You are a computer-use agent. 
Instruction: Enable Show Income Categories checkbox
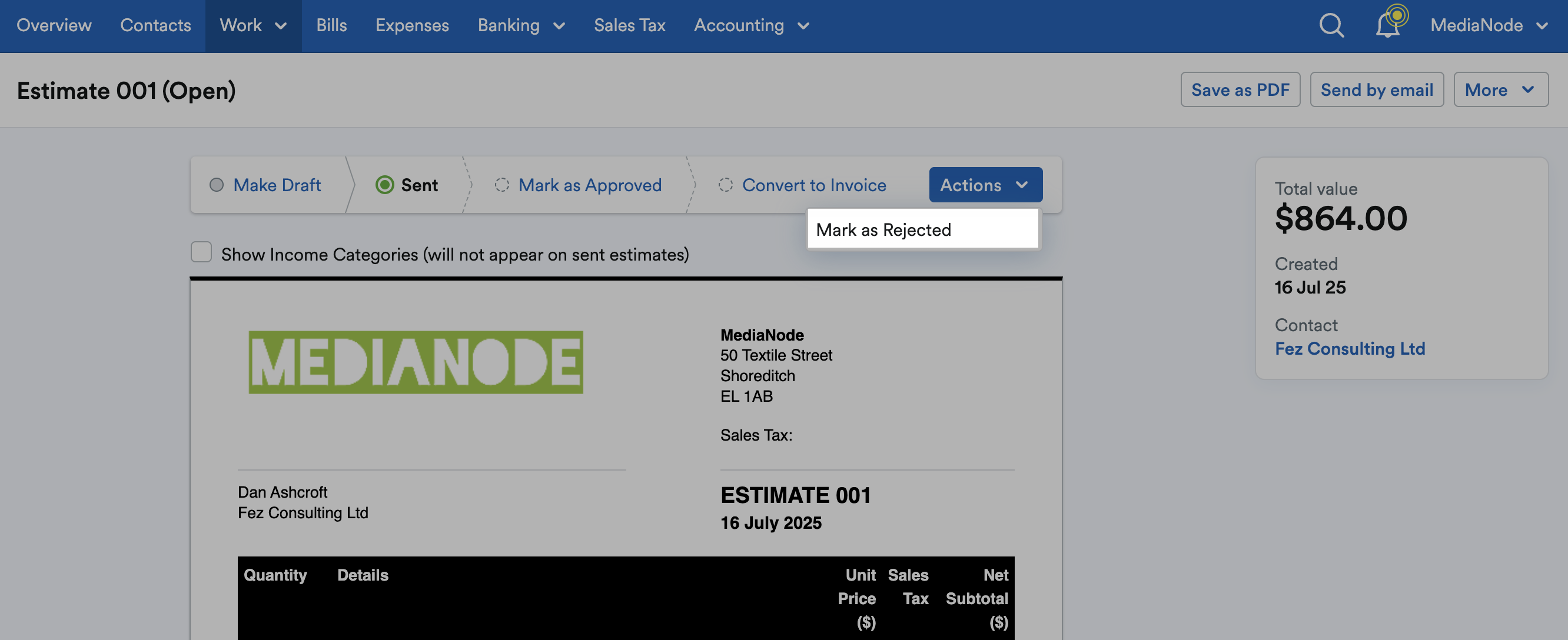[x=201, y=252]
